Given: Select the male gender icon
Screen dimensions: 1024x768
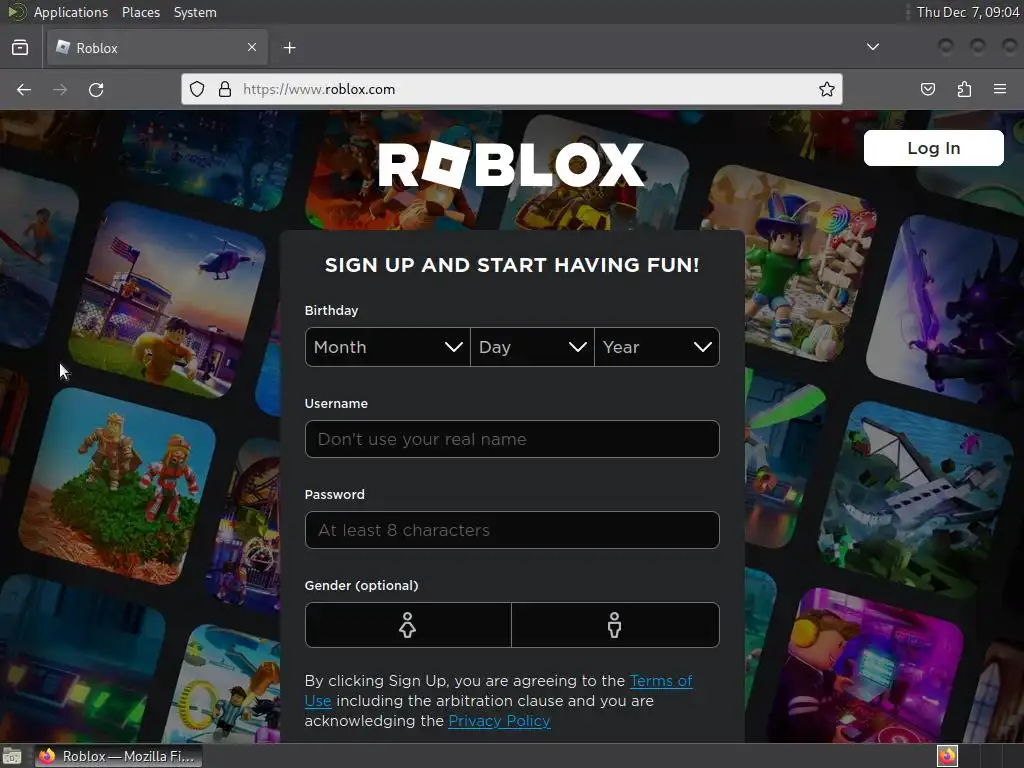Looking at the screenshot, I should [615, 625].
